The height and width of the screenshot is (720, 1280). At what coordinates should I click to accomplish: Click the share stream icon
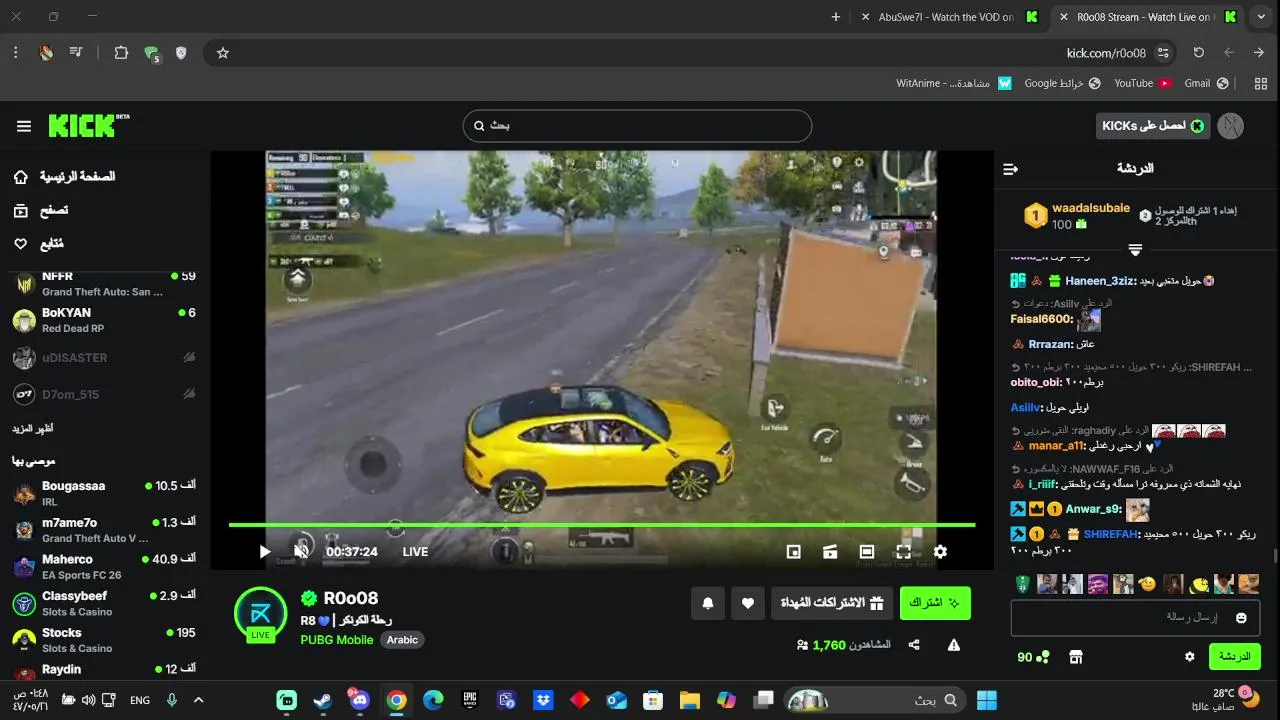(x=914, y=645)
